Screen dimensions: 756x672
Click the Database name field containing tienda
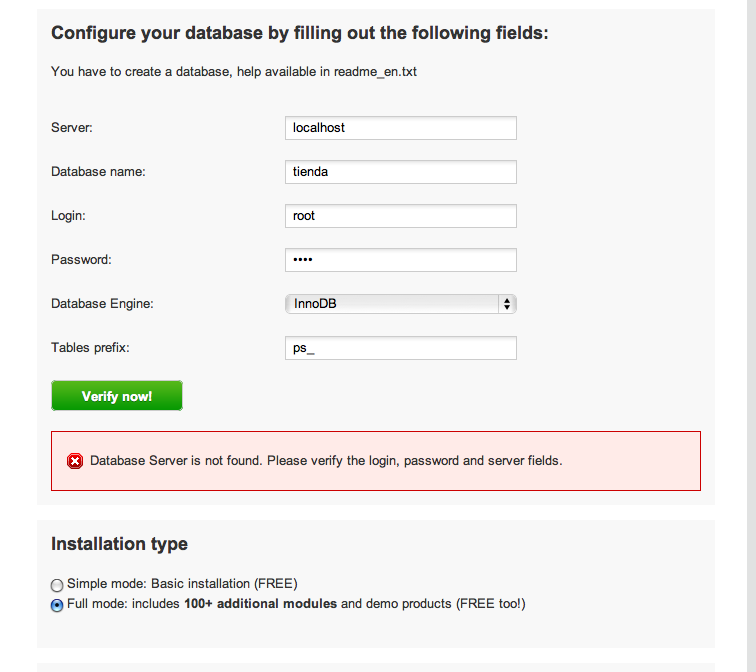click(x=400, y=172)
